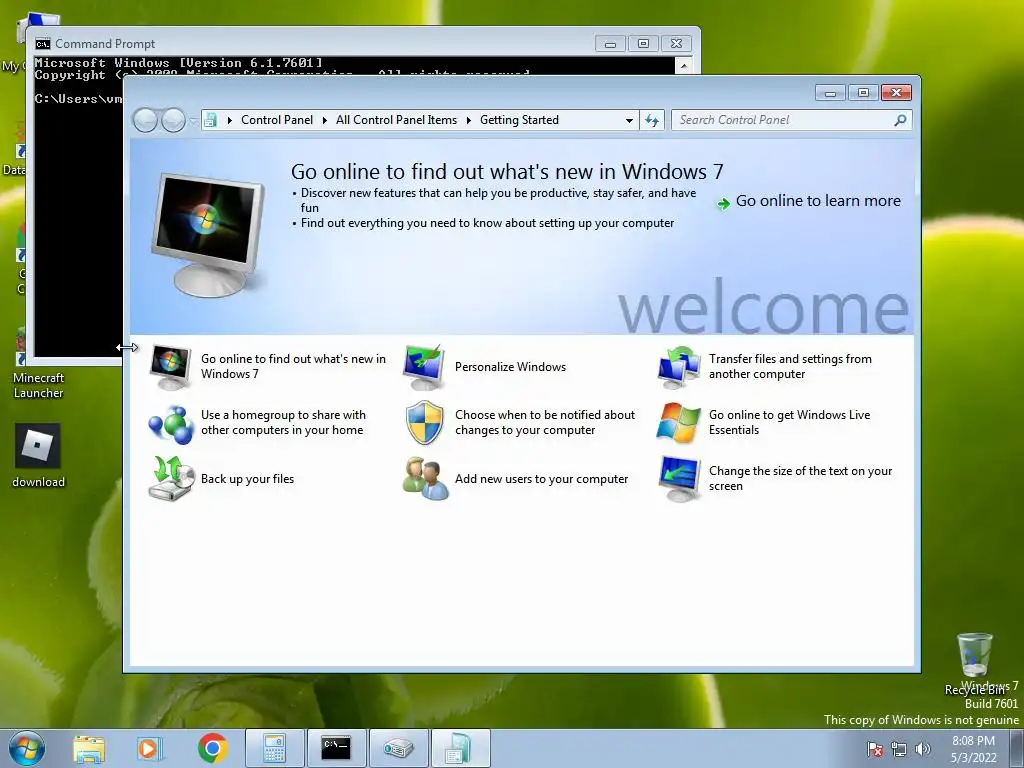The width and height of the screenshot is (1024, 768).
Task: Click Command Prompt scrollbar up arrow
Action: [683, 65]
